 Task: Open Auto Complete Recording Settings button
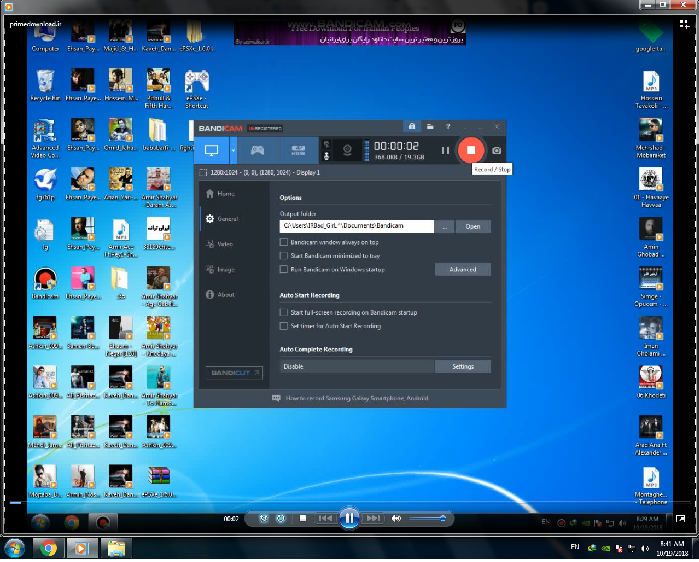pyautogui.click(x=463, y=366)
